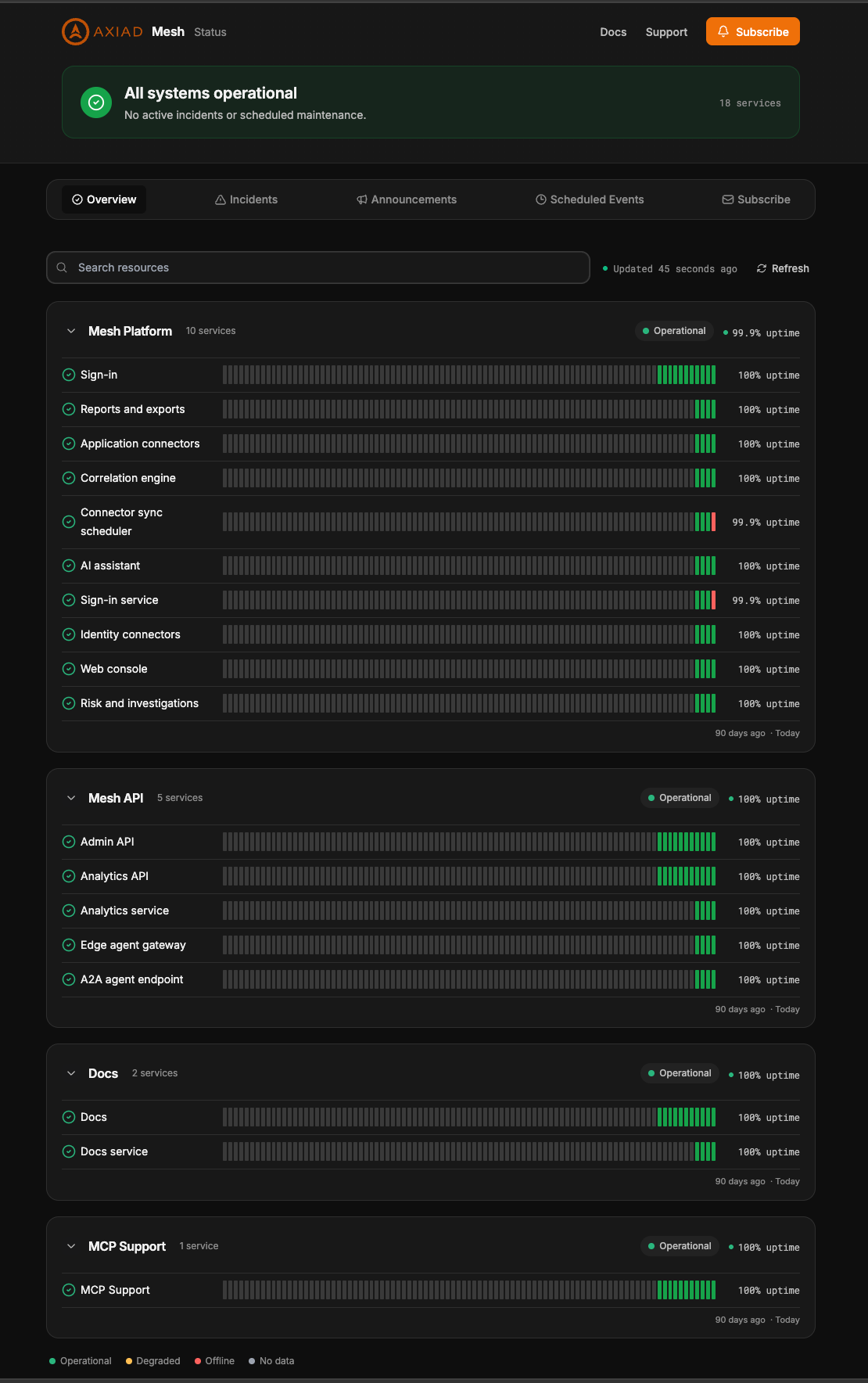Viewport: 868px width, 1383px height.
Task: Click the MCP Support row status icon
Action: 69,1290
